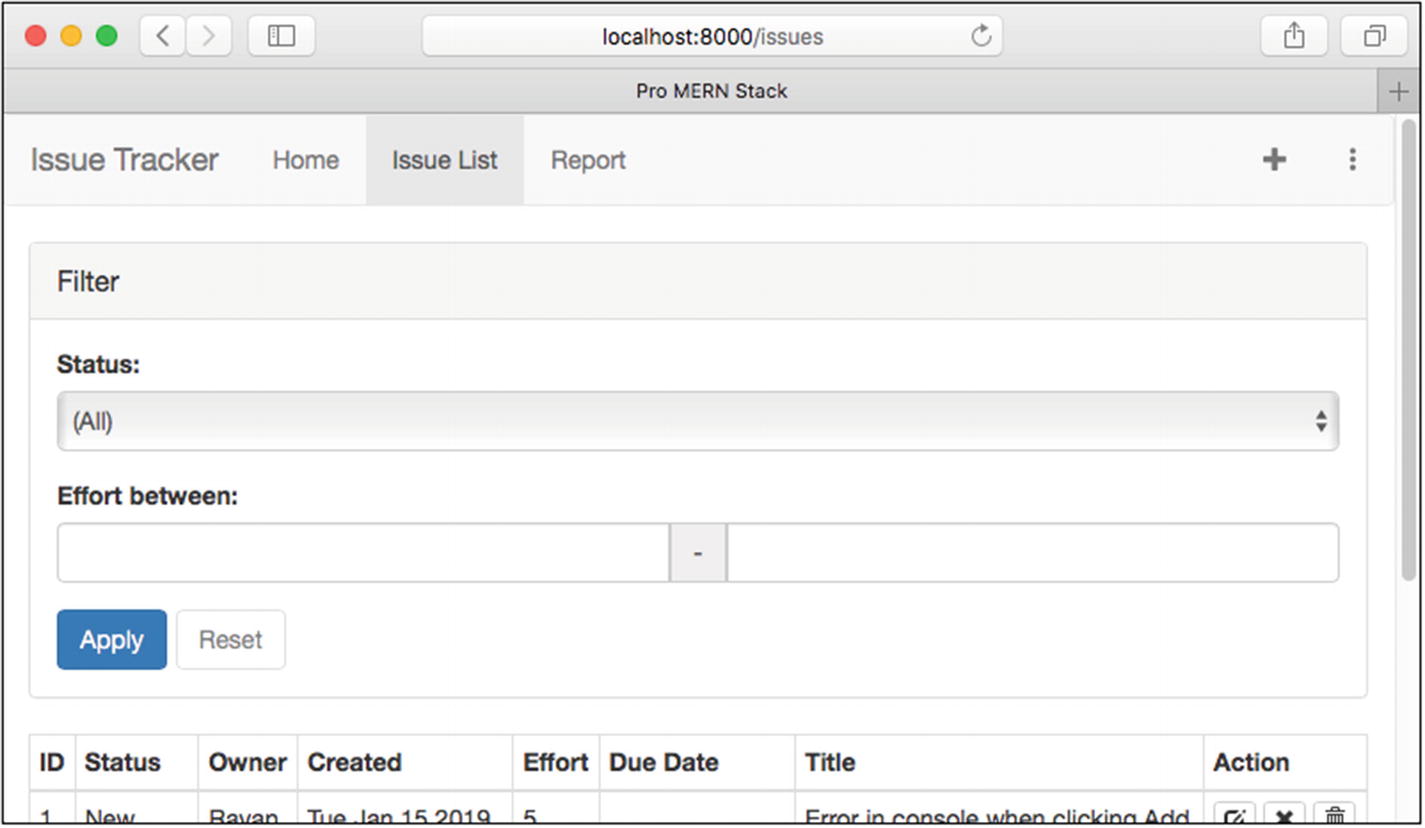Click the browser back arrow

162,37
